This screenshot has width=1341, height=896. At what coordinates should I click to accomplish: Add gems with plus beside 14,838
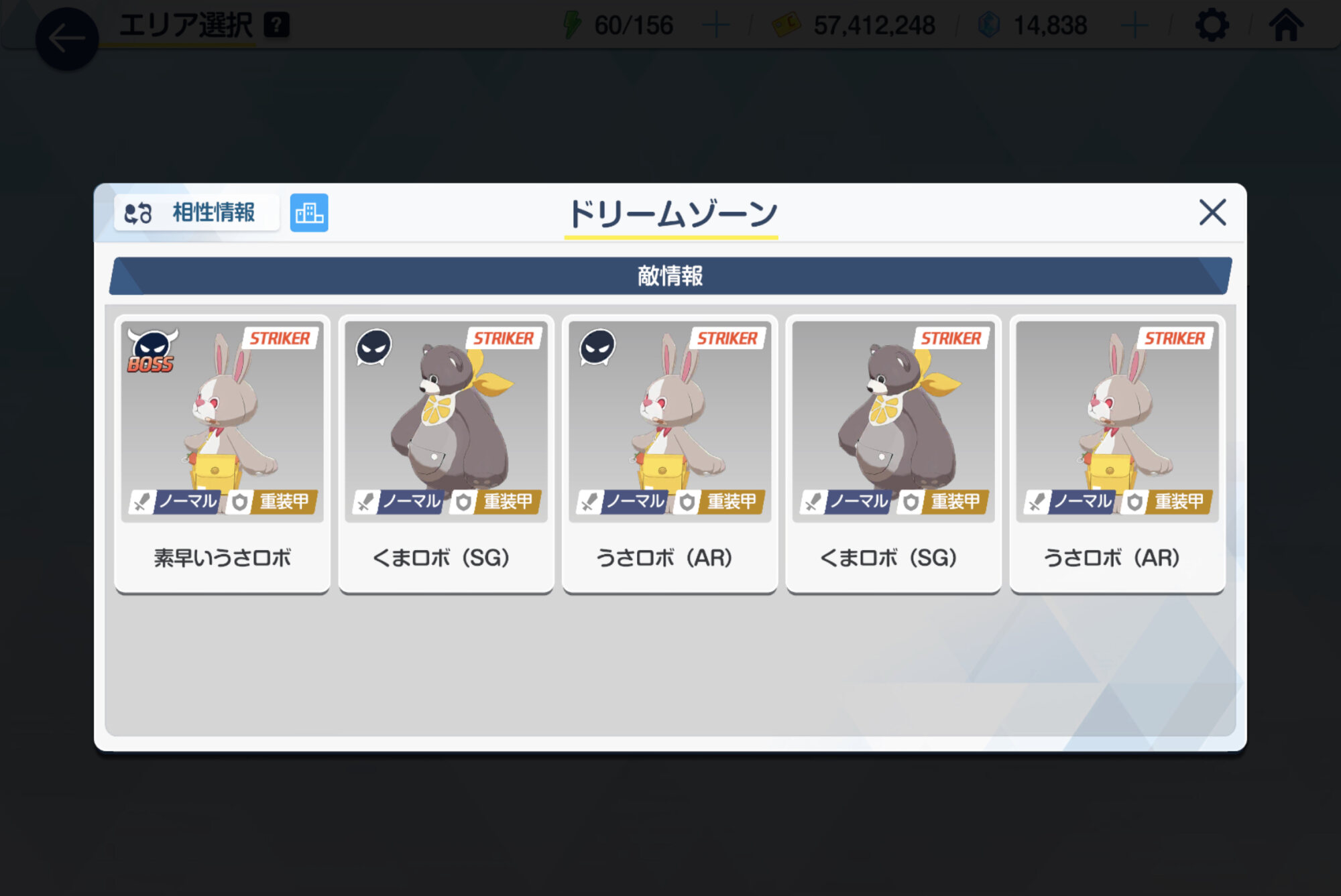click(x=1134, y=25)
